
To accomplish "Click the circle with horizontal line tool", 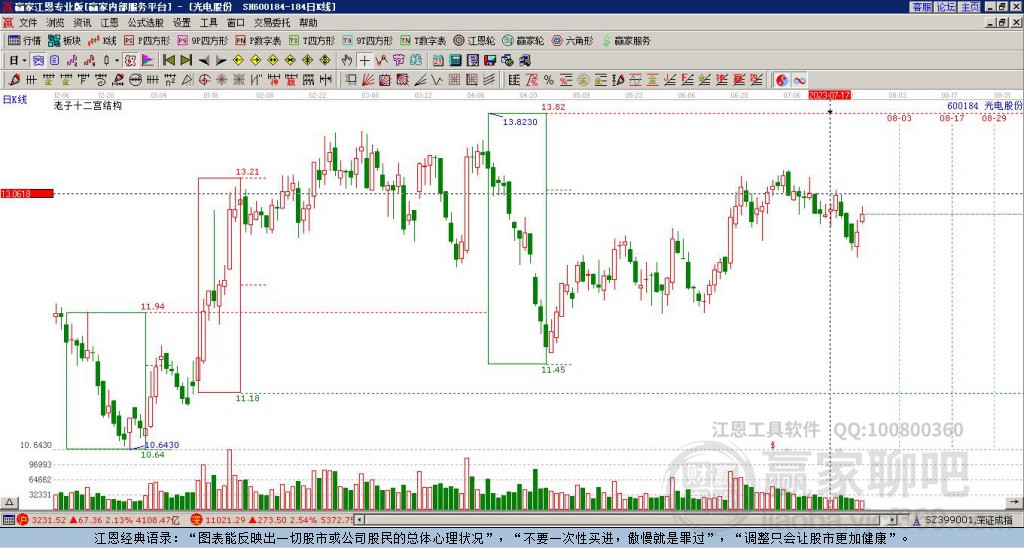I will click(x=135, y=80).
